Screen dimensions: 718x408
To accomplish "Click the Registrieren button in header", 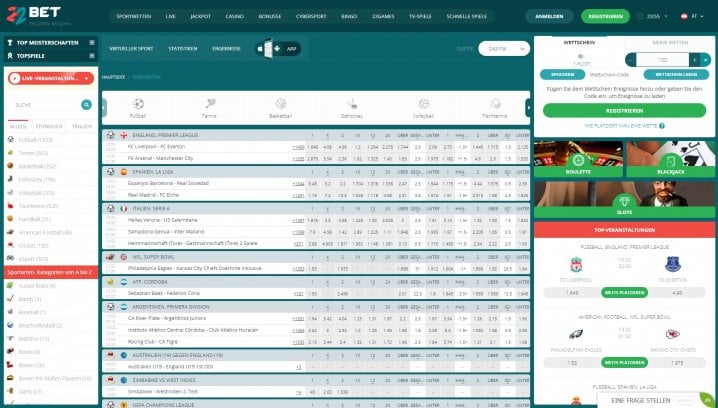I will (605, 16).
